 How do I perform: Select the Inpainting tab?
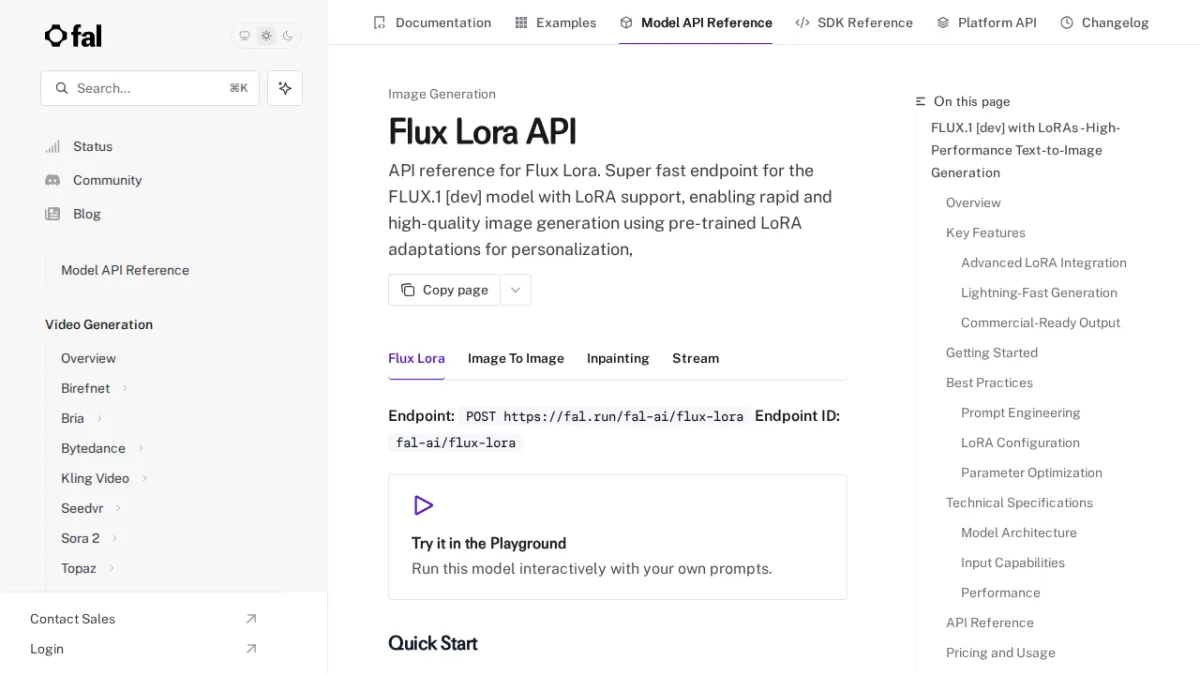pyautogui.click(x=618, y=358)
